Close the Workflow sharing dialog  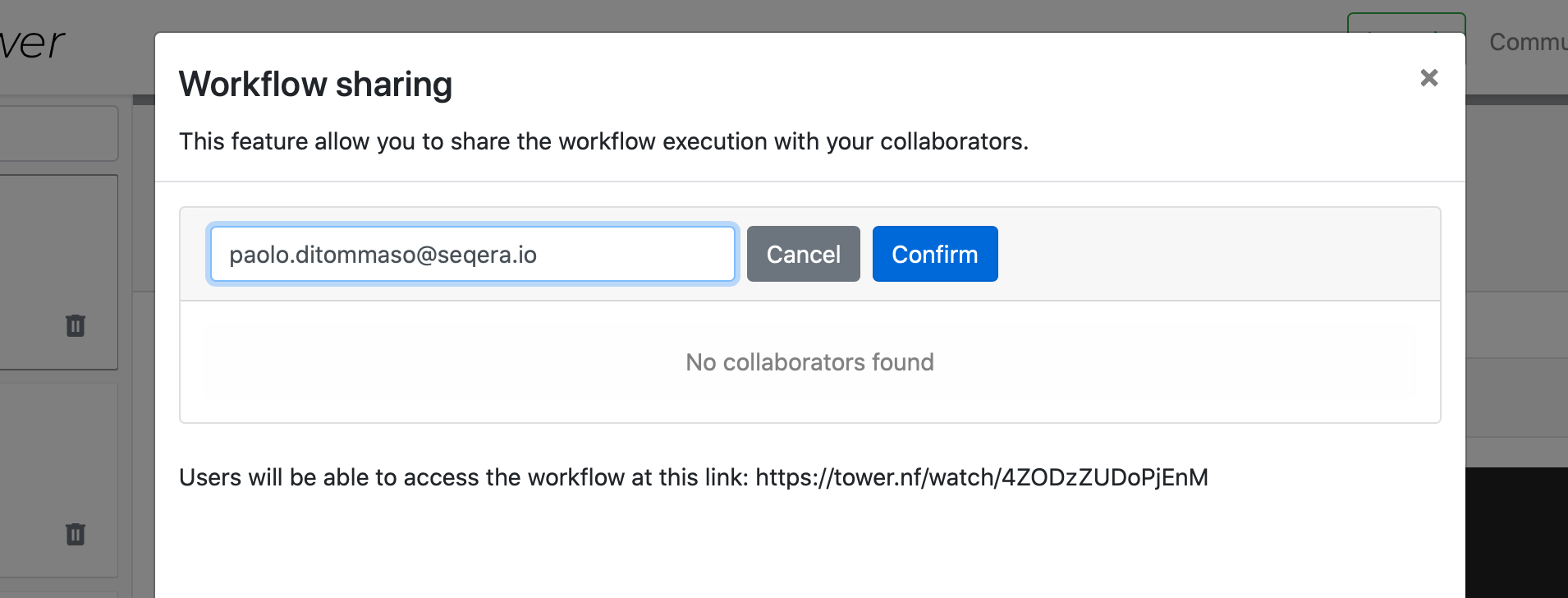click(1428, 78)
